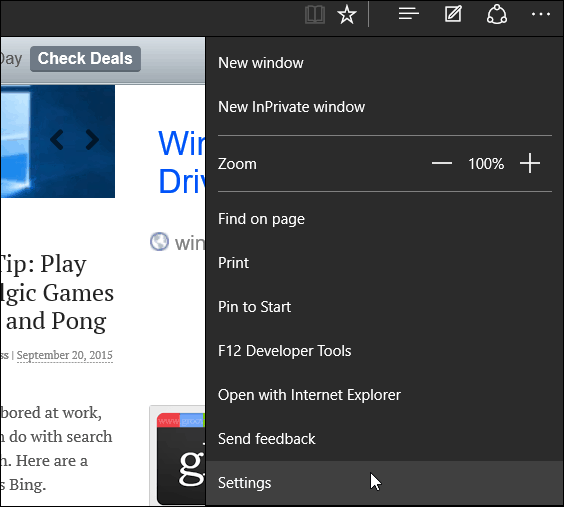The width and height of the screenshot is (564, 507).
Task: Open the Hub lines icon
Action: click(409, 14)
